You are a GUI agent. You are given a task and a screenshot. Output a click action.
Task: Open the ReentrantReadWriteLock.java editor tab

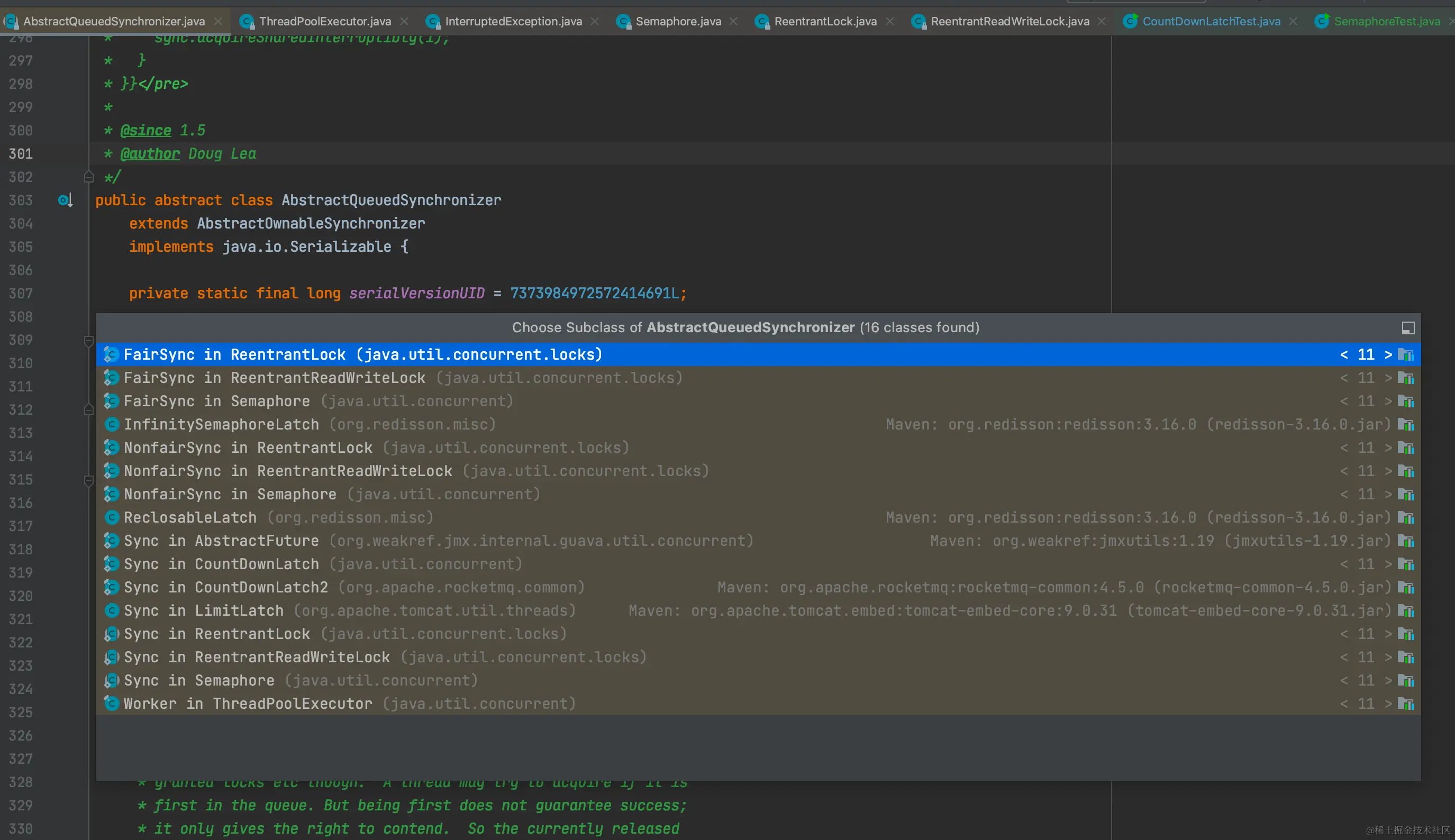click(x=1010, y=21)
